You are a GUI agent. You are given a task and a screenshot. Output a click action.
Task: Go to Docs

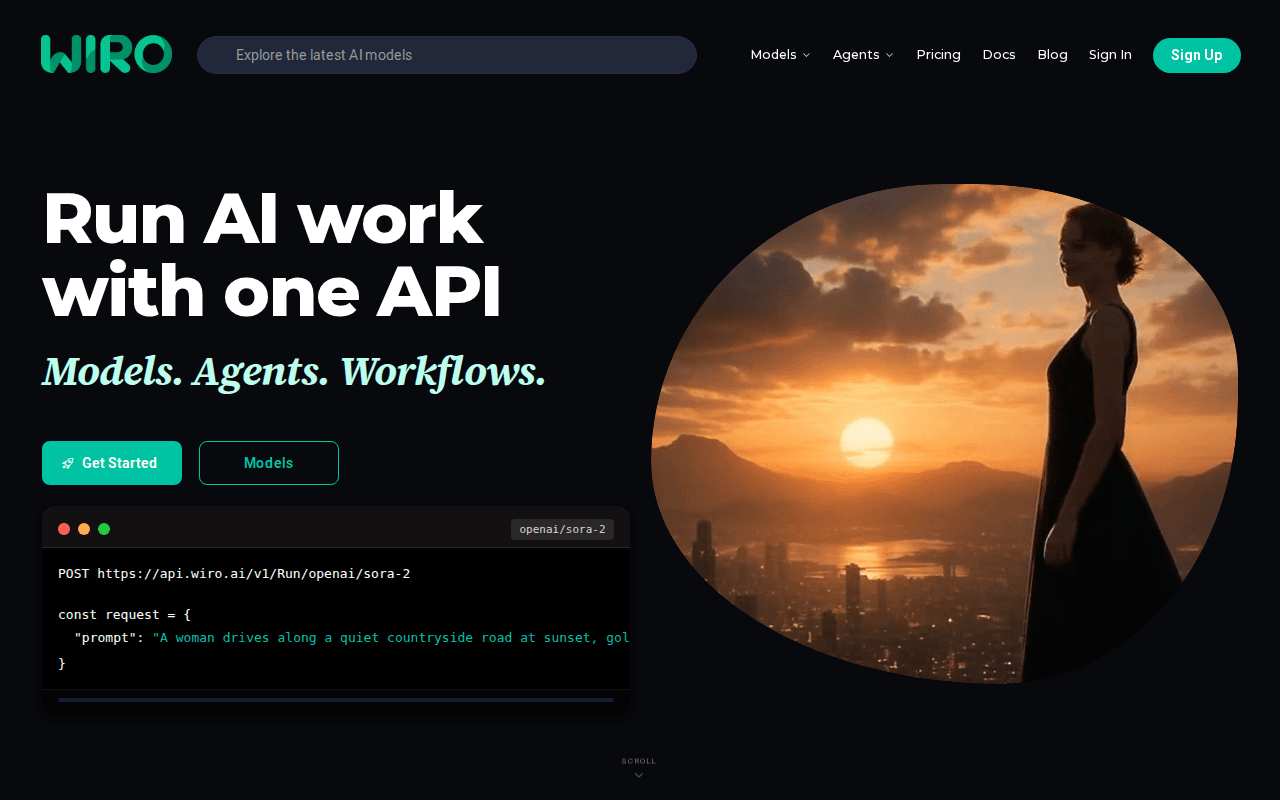click(999, 55)
